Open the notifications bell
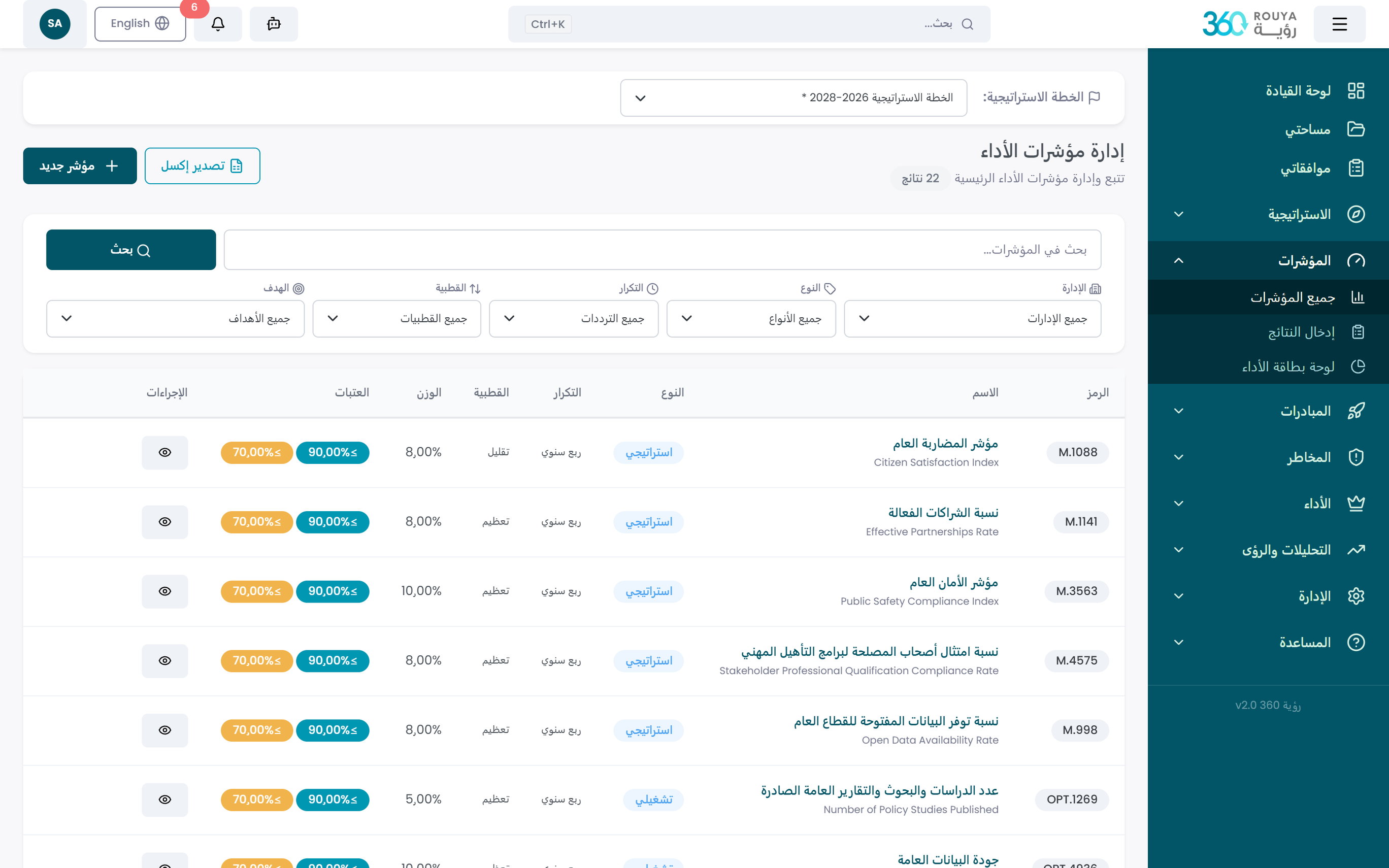Screen dimensions: 1389x868 pyautogui.click(x=217, y=23)
